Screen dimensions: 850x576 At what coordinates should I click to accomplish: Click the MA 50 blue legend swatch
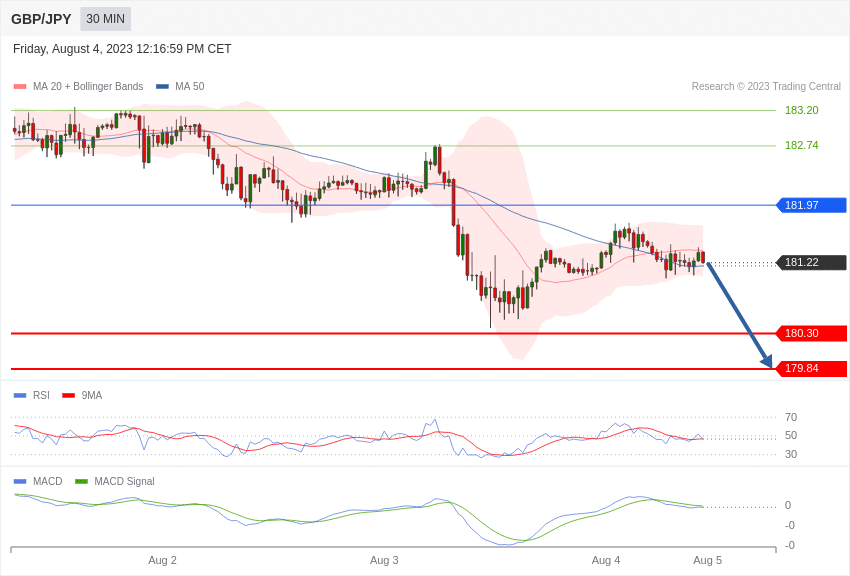(x=162, y=86)
